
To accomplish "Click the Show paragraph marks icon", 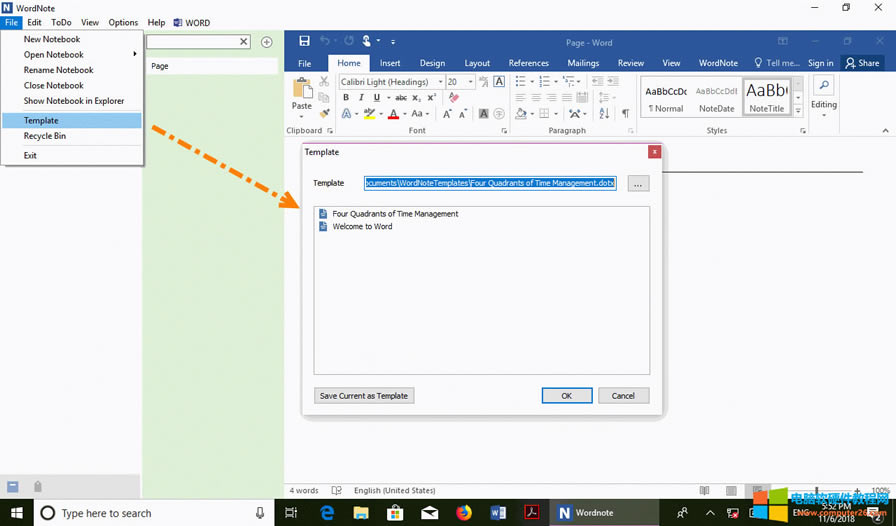I will (x=626, y=114).
